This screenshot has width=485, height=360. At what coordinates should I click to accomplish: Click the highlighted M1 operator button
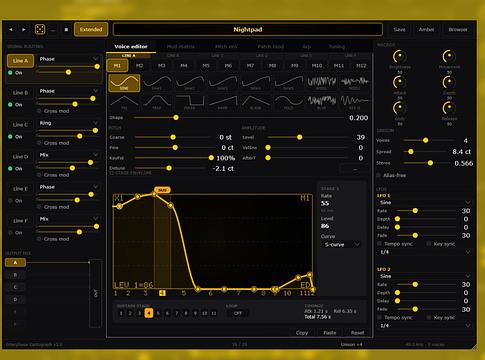click(117, 66)
